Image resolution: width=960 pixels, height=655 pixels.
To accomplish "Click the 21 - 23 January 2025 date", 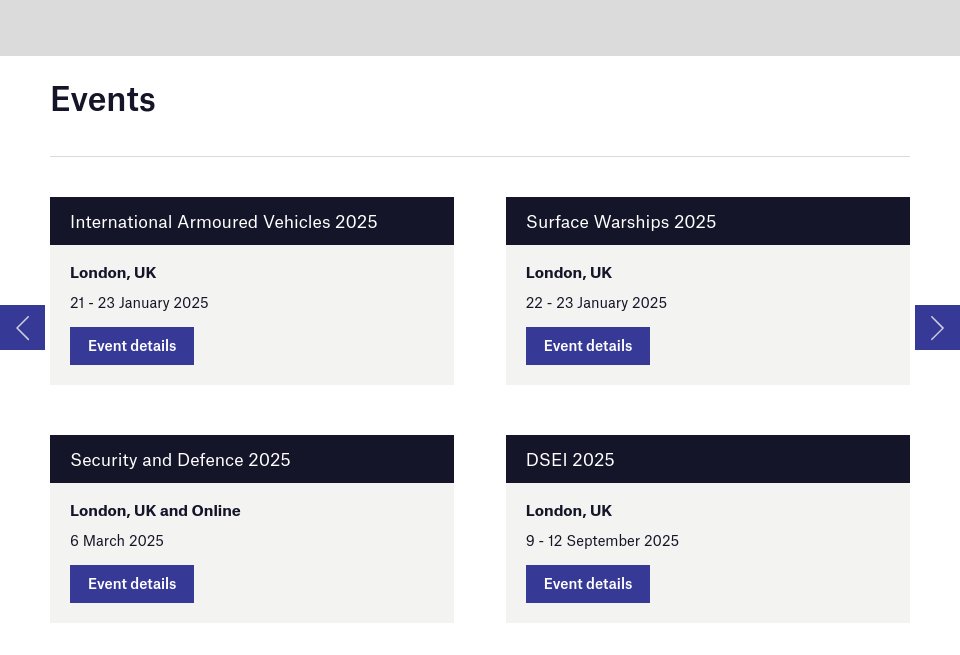I will [x=139, y=302].
